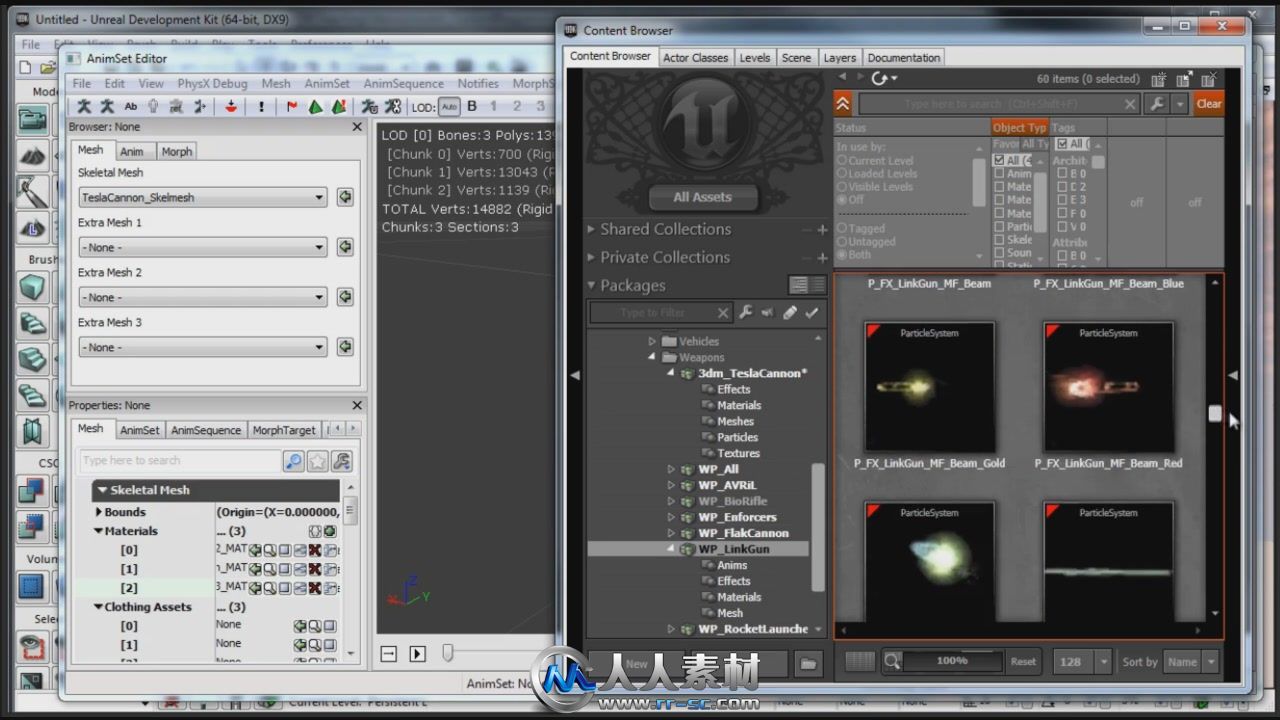Viewport: 1280px width, 720px height.
Task: Click the red X clear icon for material [0]
Action: coord(315,550)
